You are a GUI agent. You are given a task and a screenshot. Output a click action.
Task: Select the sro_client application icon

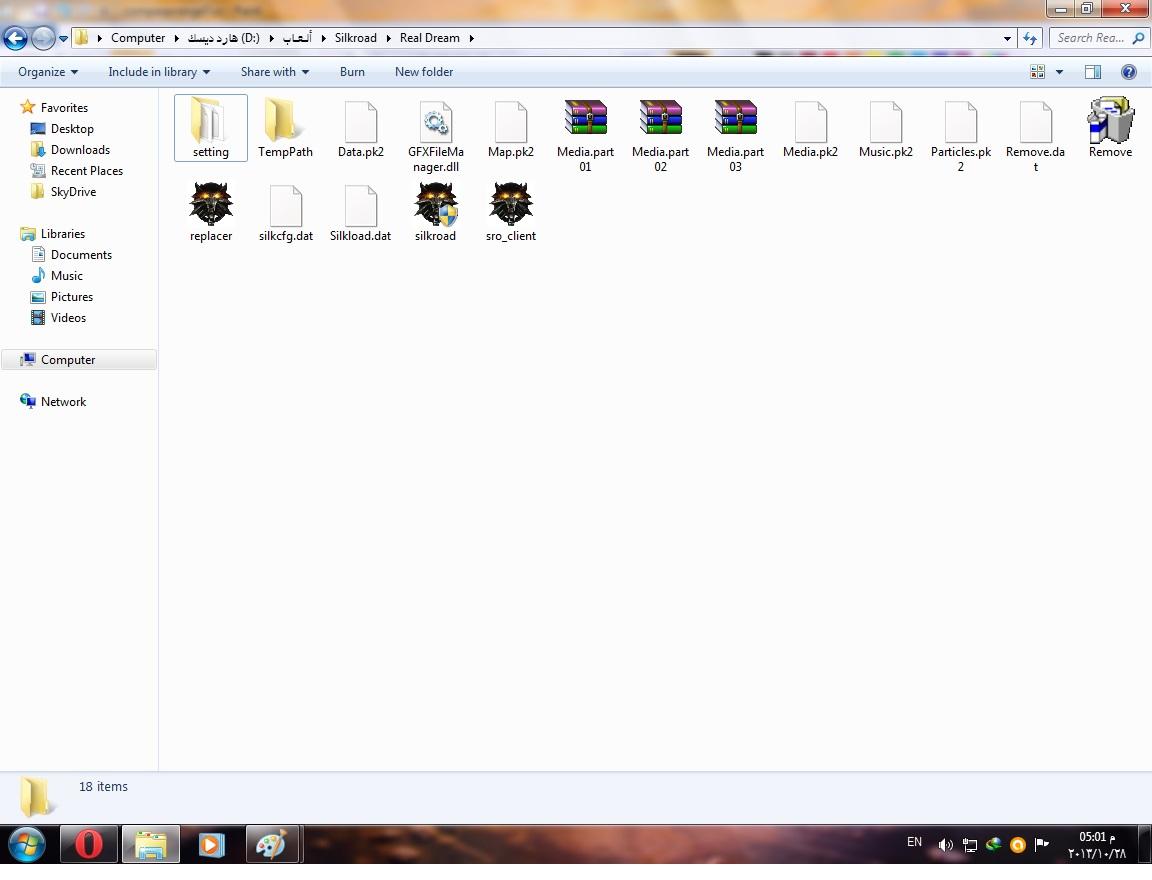tap(511, 203)
